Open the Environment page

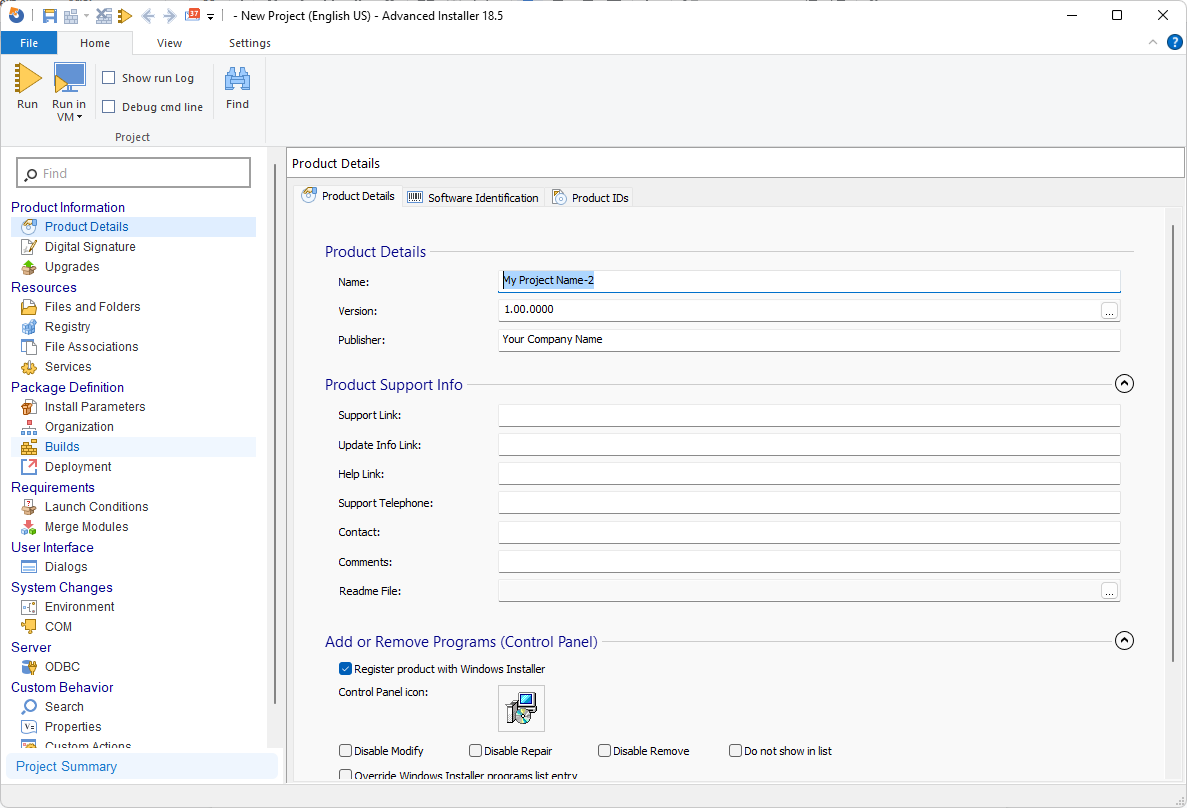tap(79, 607)
